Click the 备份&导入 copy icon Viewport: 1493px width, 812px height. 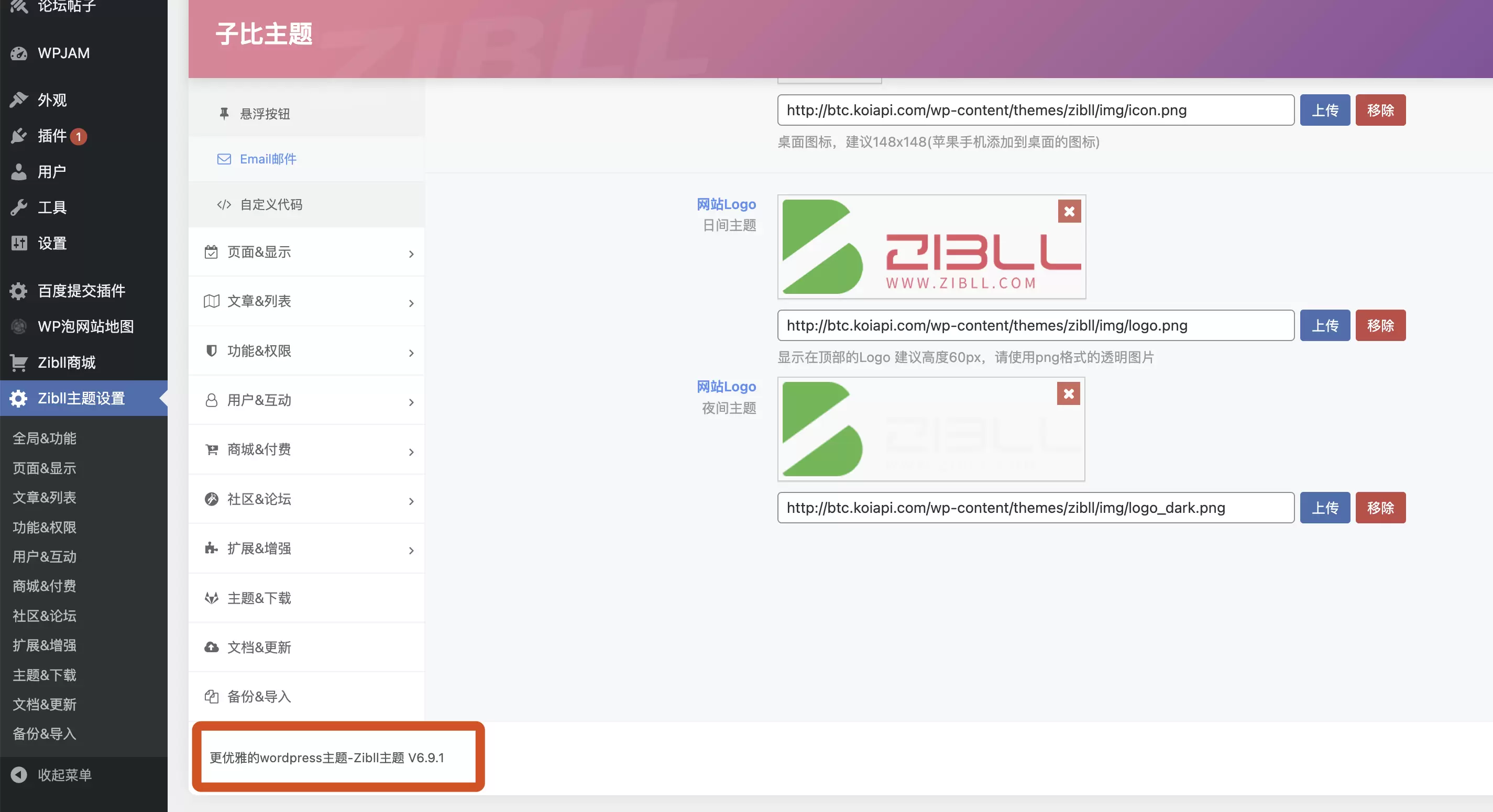coord(212,697)
